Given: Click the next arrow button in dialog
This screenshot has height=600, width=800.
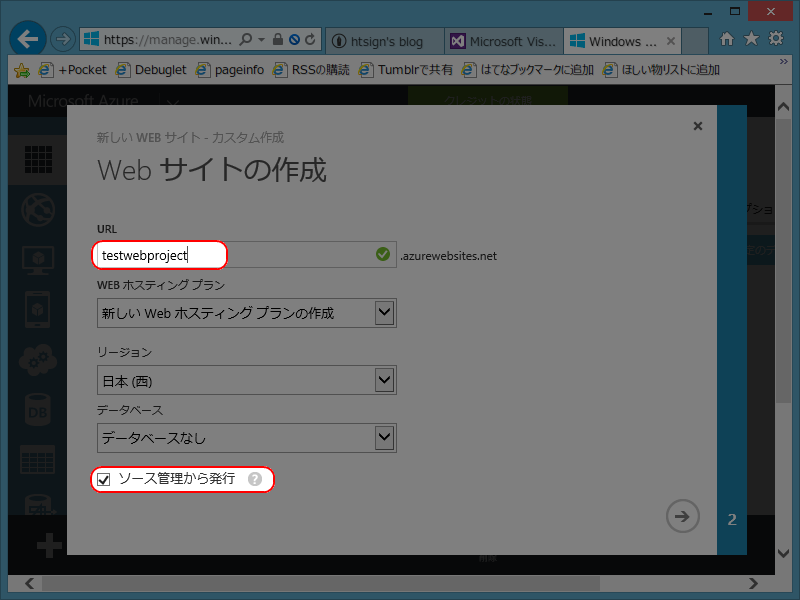Looking at the screenshot, I should (x=683, y=516).
